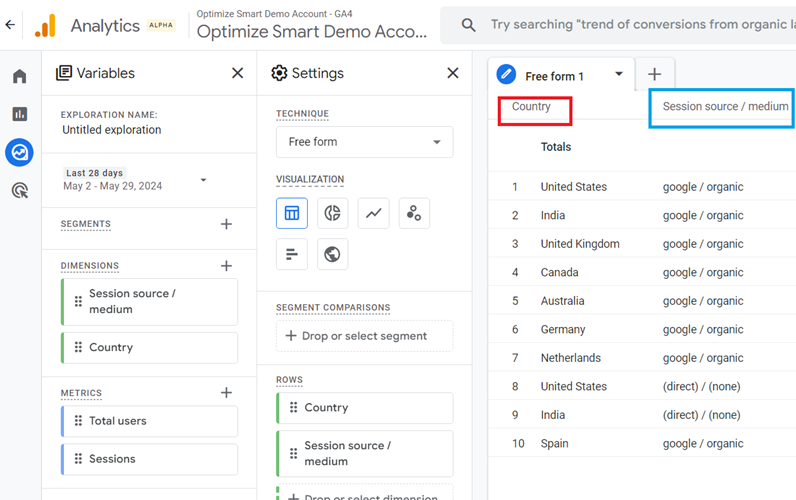Select Session source / medium chip under Rows
The width and height of the screenshot is (796, 500).
pyautogui.click(x=364, y=453)
